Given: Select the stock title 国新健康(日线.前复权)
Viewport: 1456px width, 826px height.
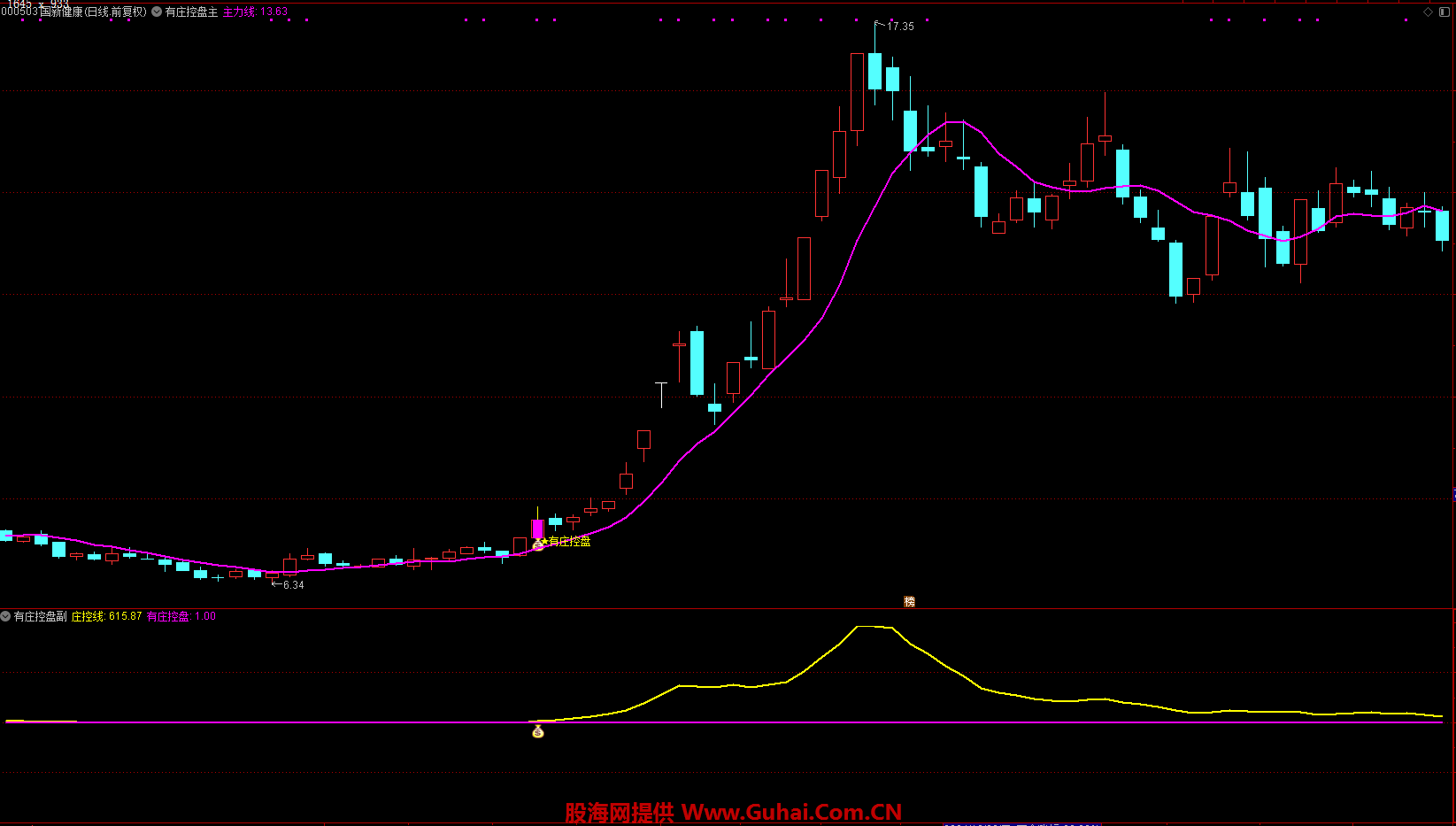Looking at the screenshot, I should [93, 12].
